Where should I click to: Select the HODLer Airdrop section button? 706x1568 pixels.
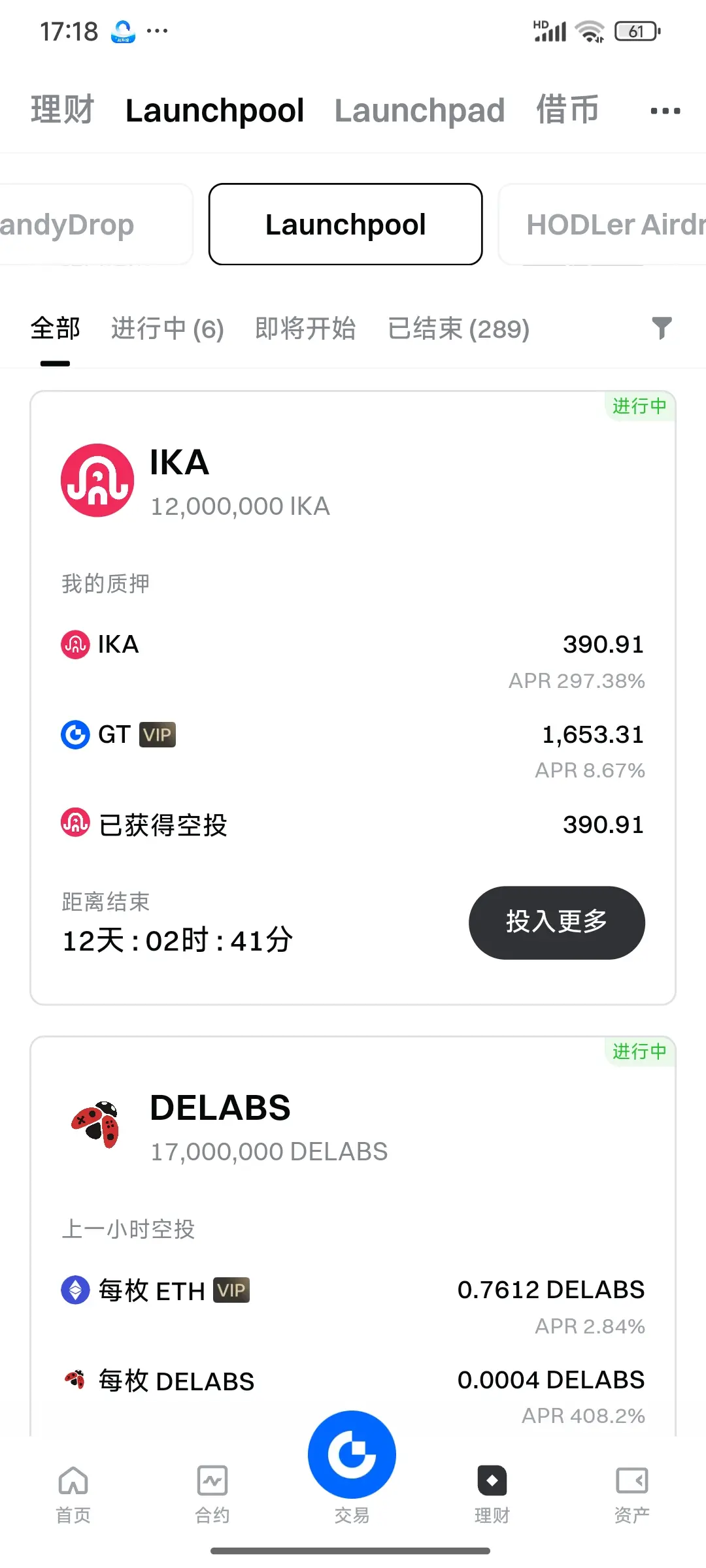pos(602,224)
